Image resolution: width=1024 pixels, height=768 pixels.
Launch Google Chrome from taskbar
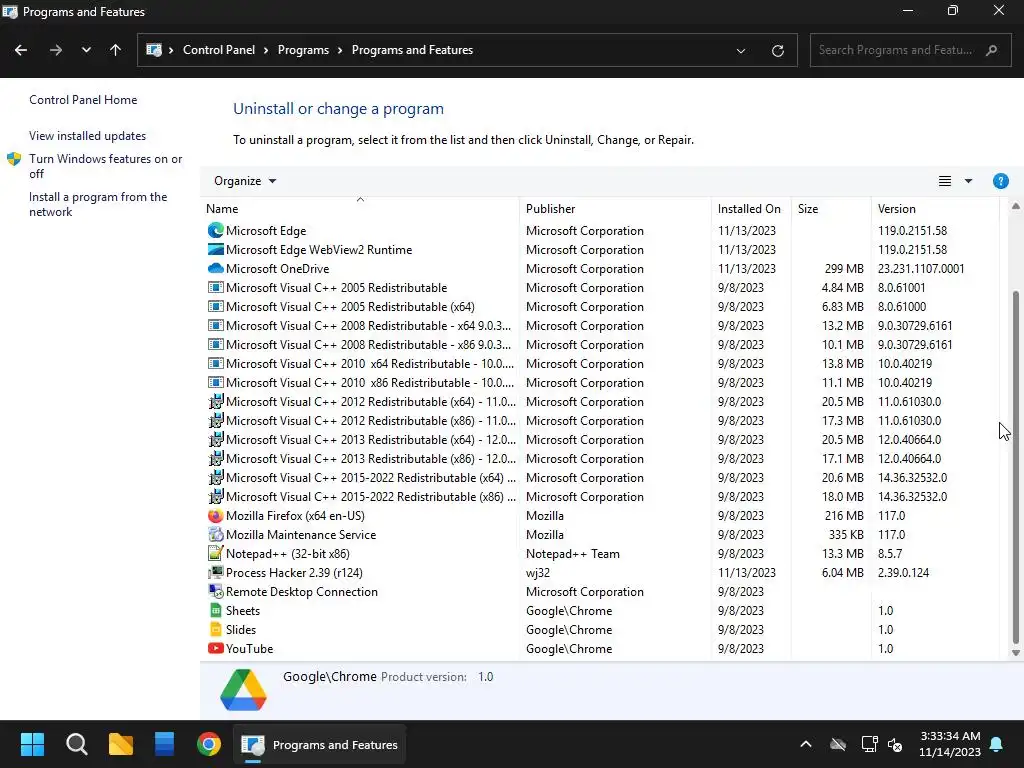pyautogui.click(x=209, y=744)
